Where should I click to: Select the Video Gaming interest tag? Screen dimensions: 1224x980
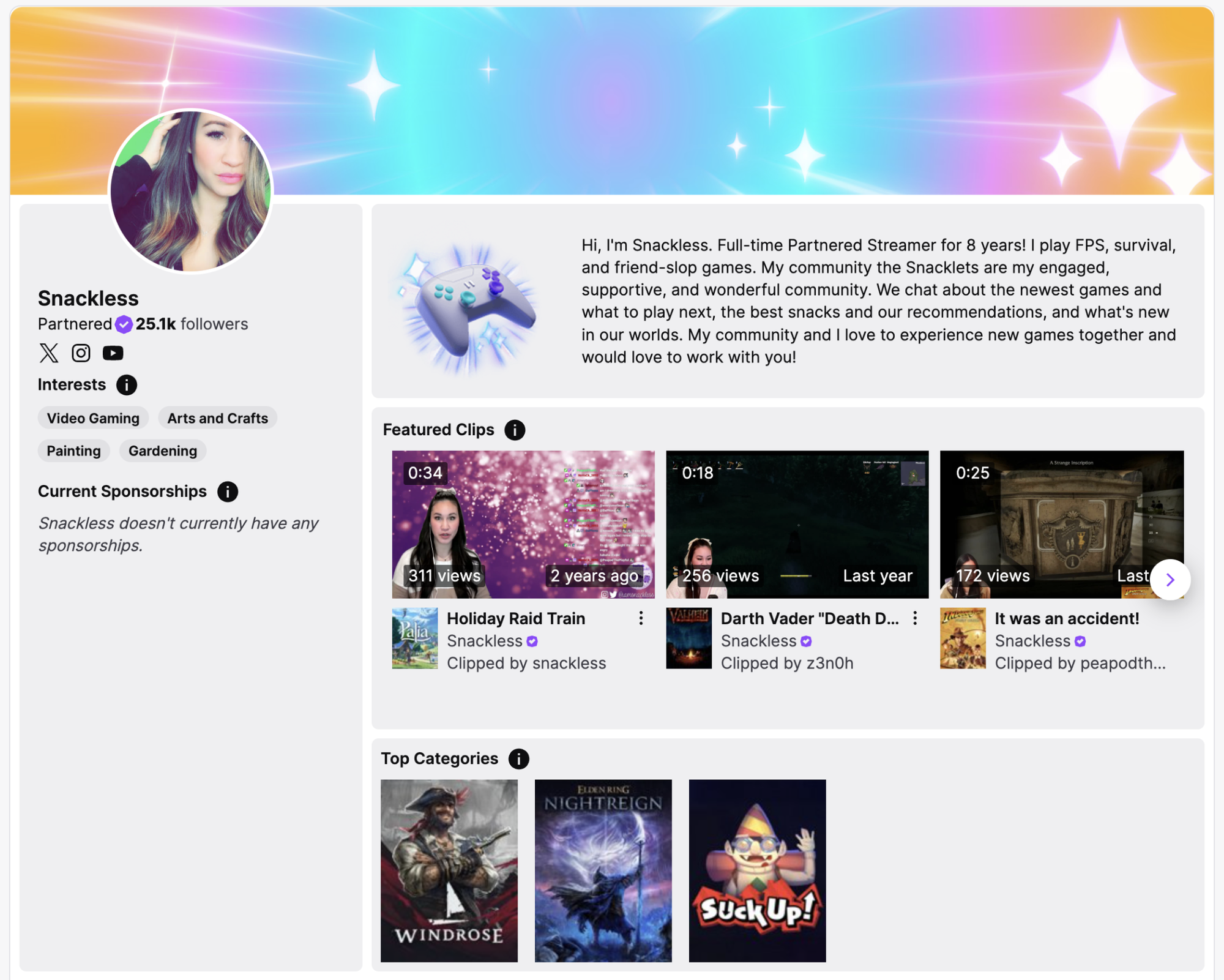click(93, 418)
